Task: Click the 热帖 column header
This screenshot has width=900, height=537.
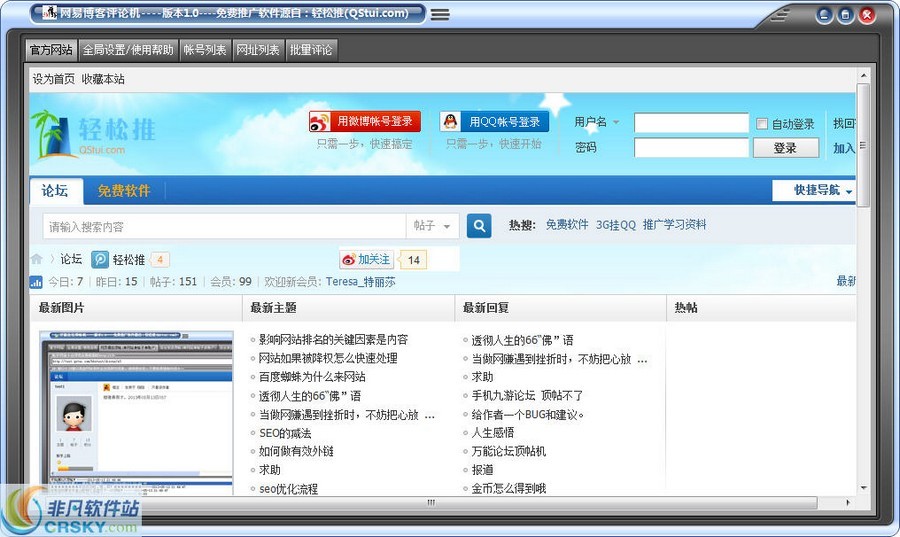Action: pos(686,308)
